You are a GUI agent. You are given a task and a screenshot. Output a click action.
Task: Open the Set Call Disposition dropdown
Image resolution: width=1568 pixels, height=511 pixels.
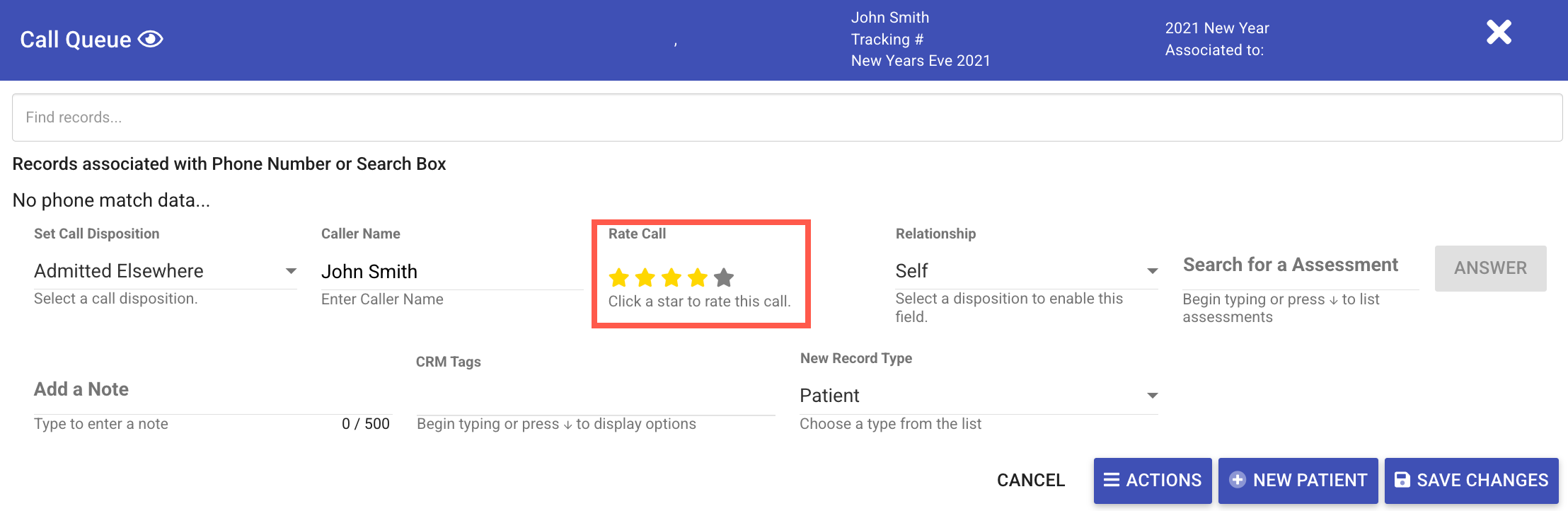click(291, 271)
